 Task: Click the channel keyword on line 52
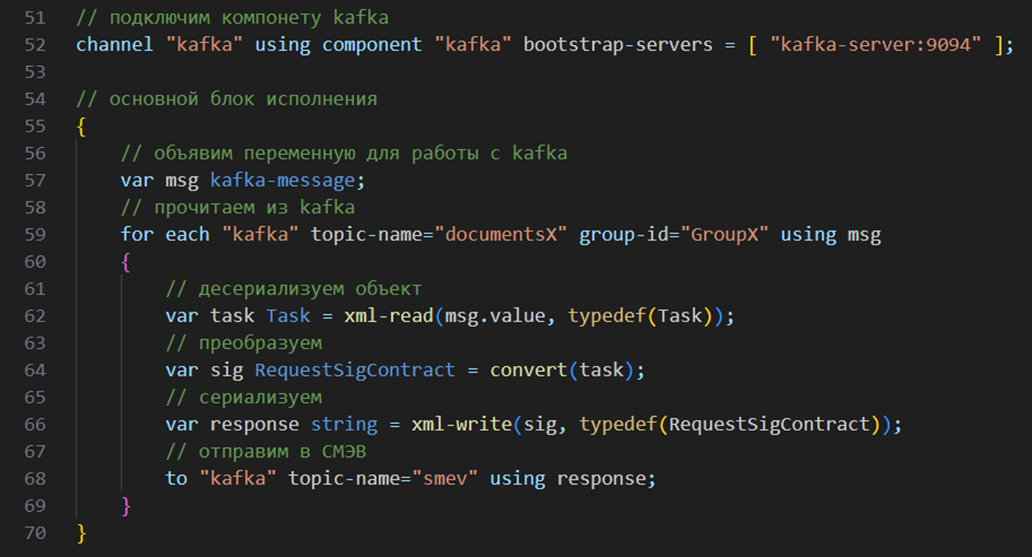(x=114, y=45)
